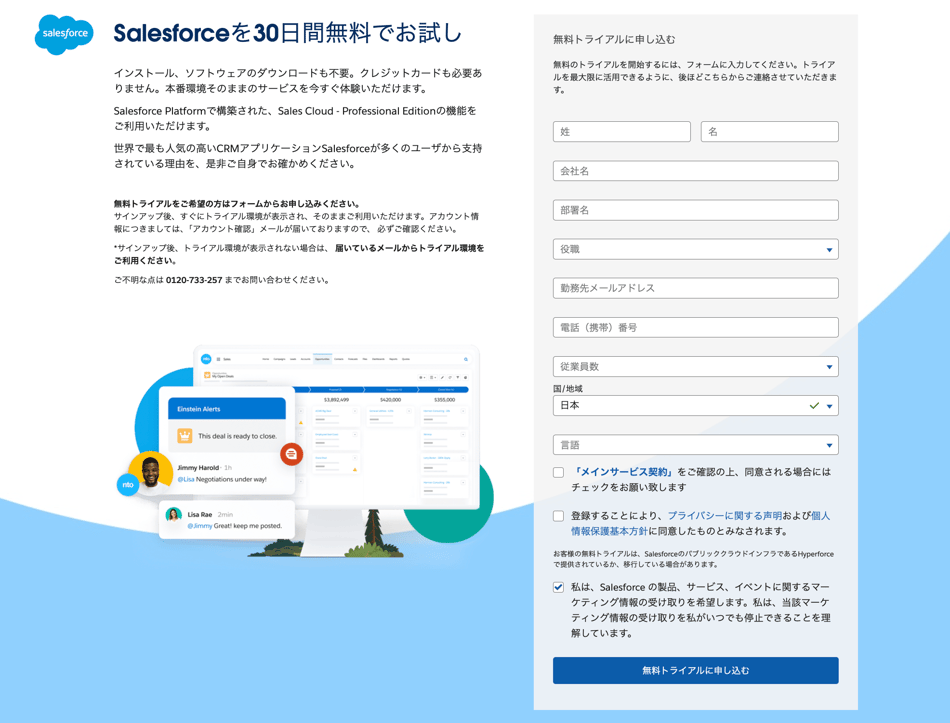Click the 名 (first name) field
Screen dimensions: 950x723
769,132
